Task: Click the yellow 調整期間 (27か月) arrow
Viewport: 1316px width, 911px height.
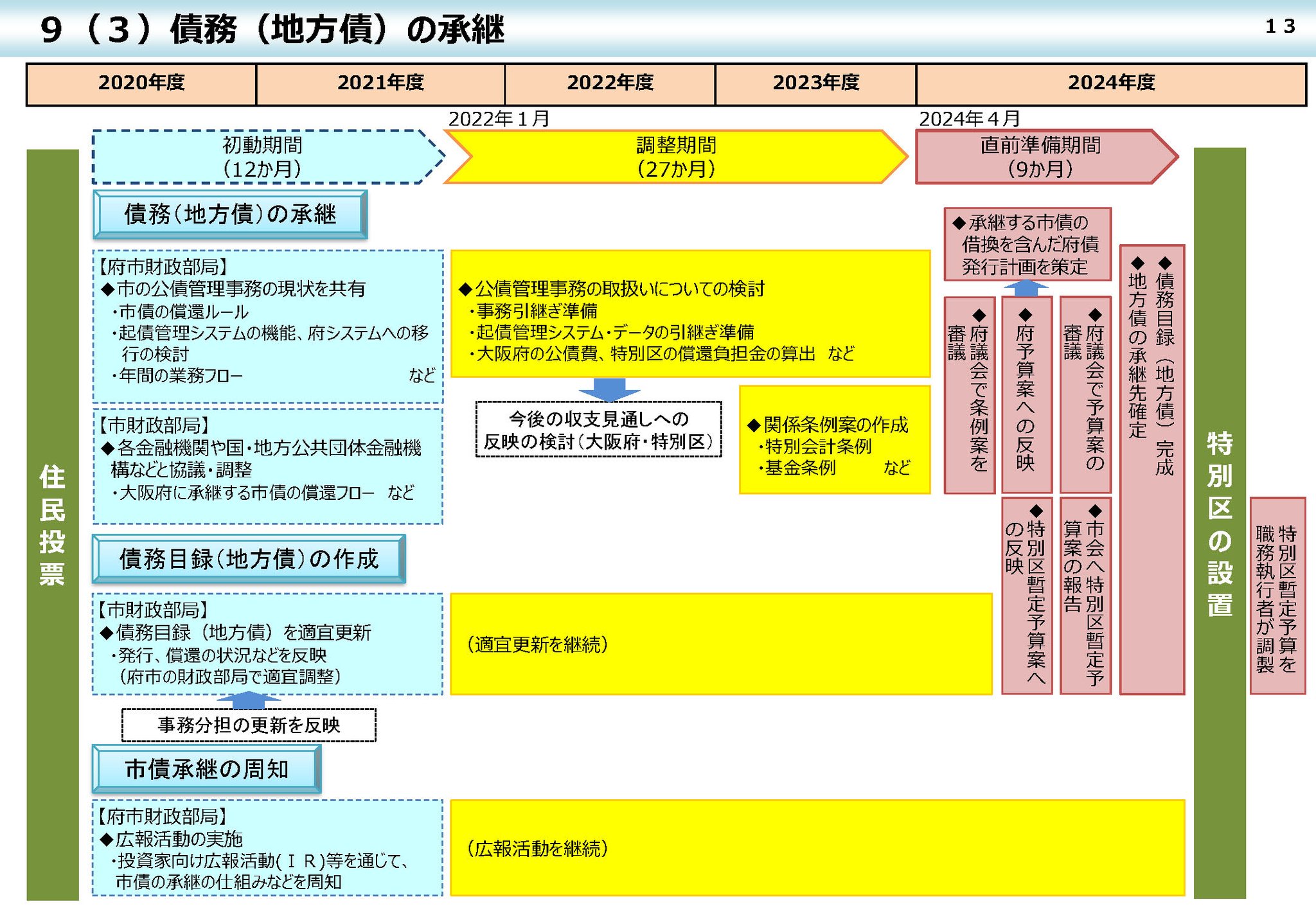Action: 675,157
